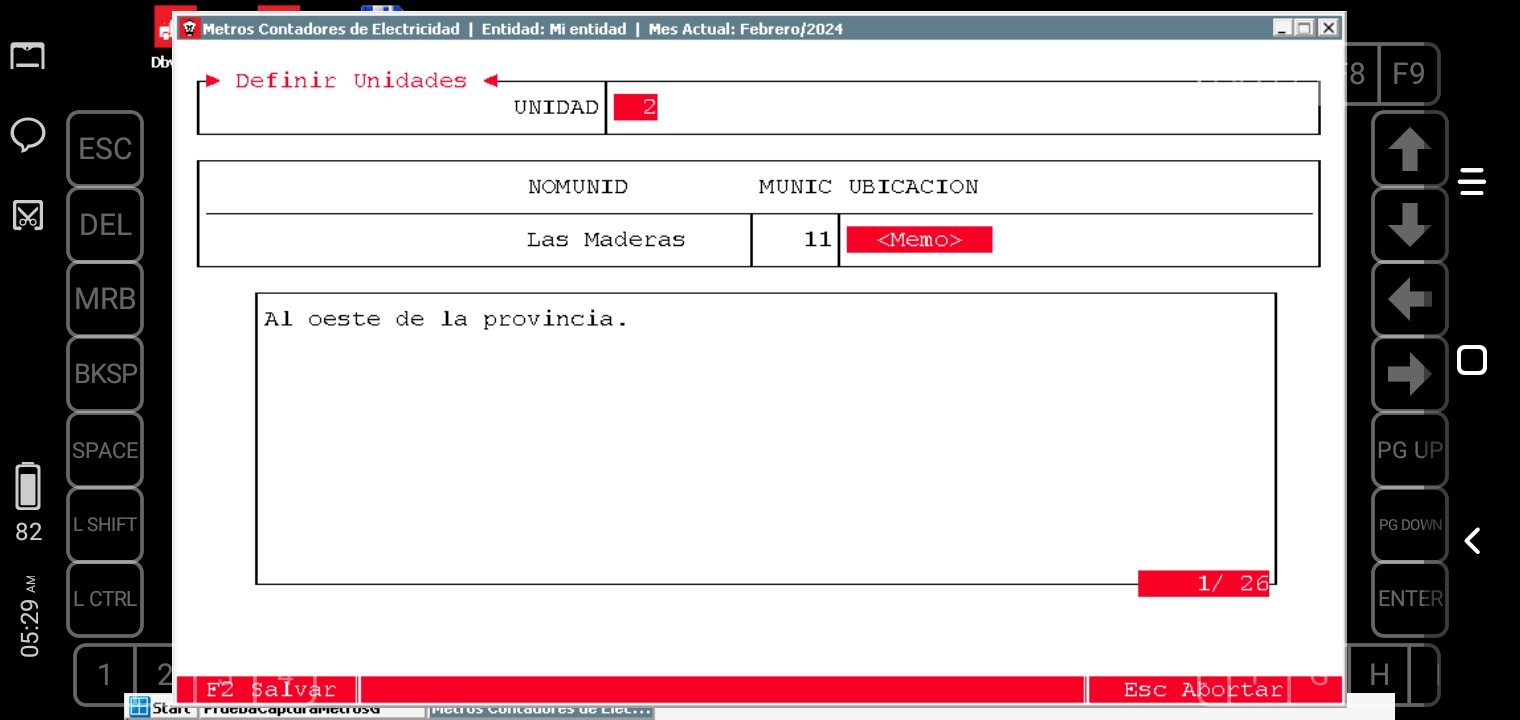Tap the Android back chevron

pyautogui.click(x=1472, y=541)
